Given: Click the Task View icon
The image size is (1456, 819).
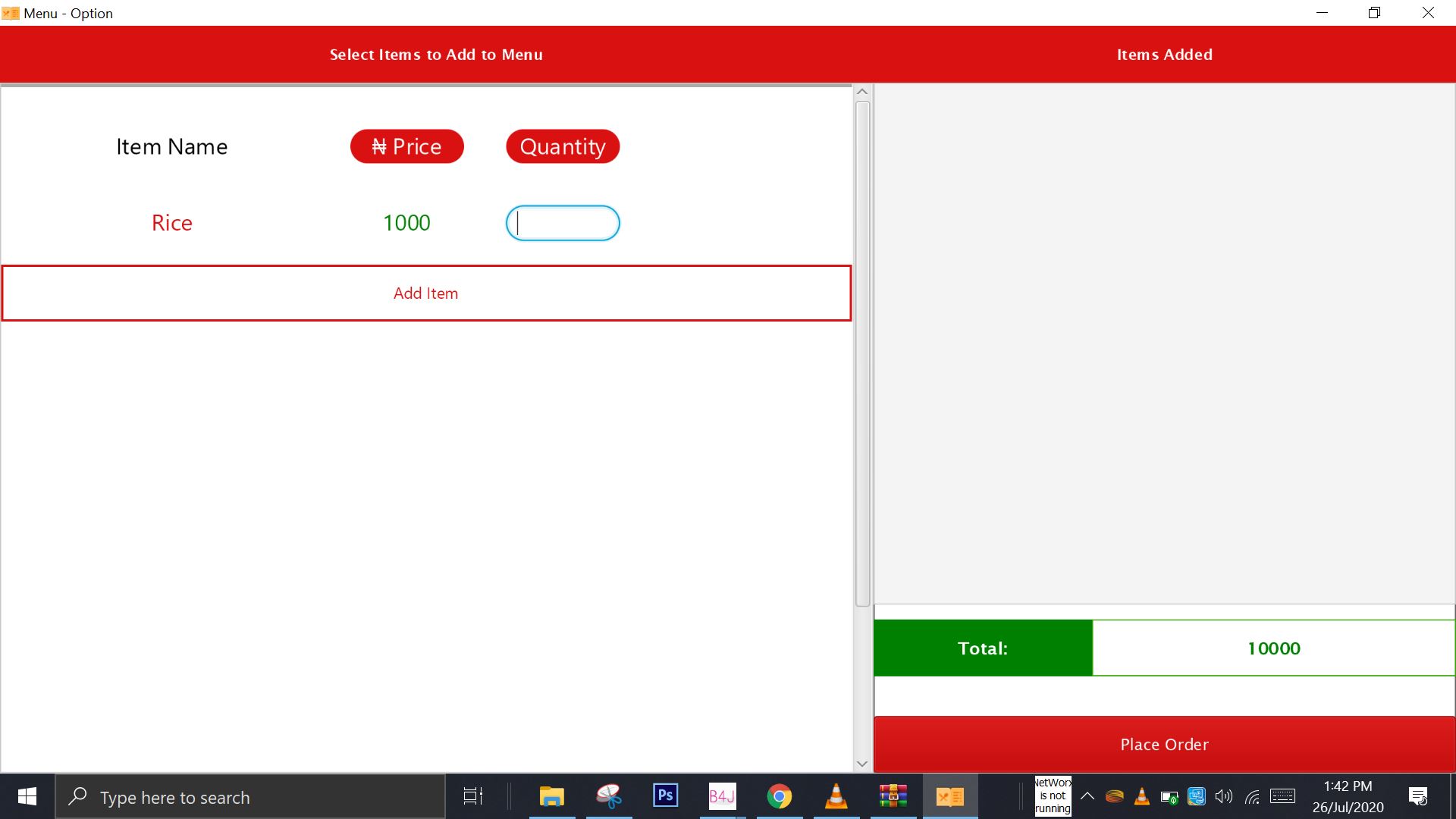Looking at the screenshot, I should click(473, 796).
